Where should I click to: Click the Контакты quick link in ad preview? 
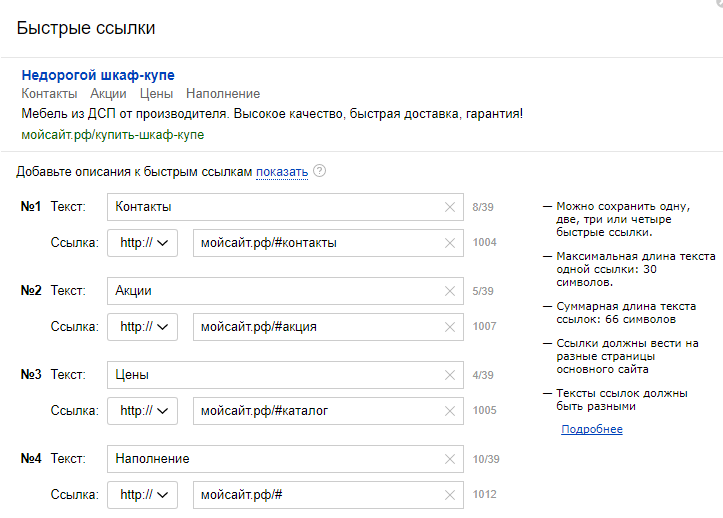click(49, 94)
